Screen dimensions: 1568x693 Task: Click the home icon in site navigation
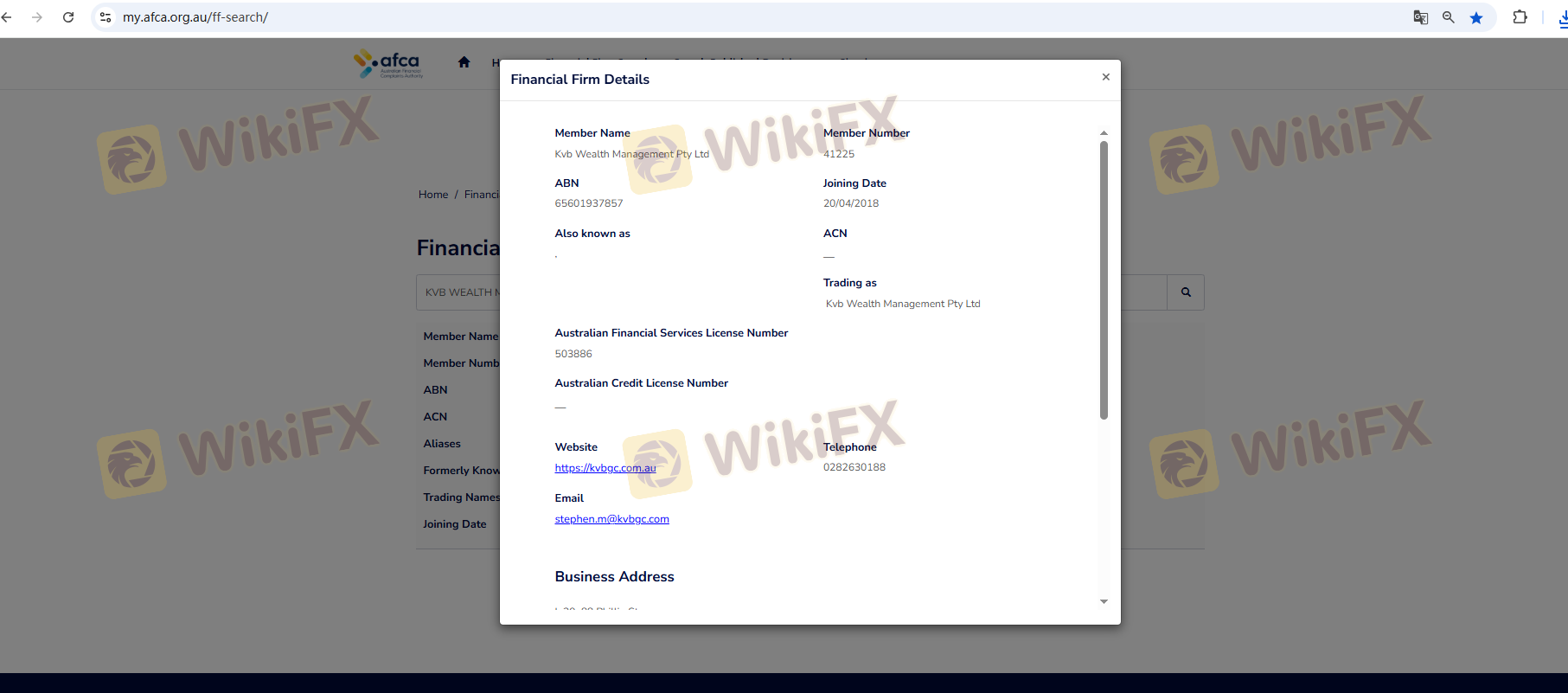tap(464, 62)
